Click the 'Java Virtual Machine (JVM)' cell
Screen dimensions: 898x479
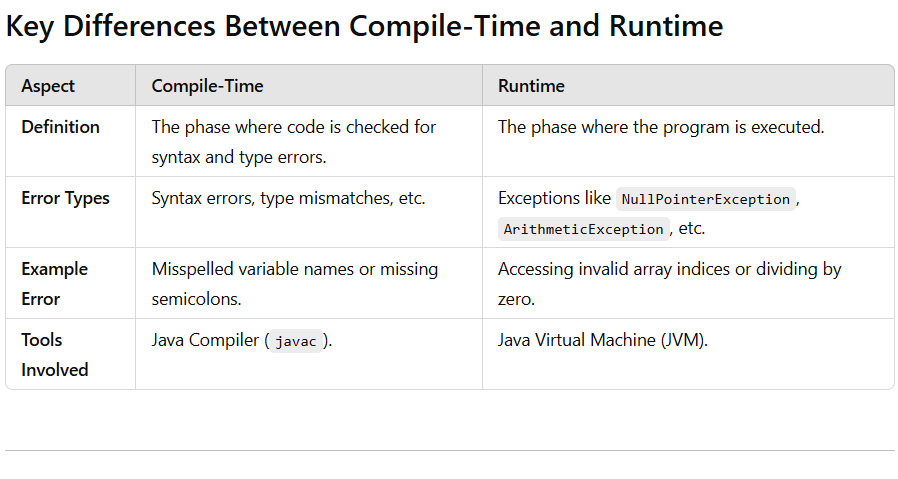(x=602, y=340)
